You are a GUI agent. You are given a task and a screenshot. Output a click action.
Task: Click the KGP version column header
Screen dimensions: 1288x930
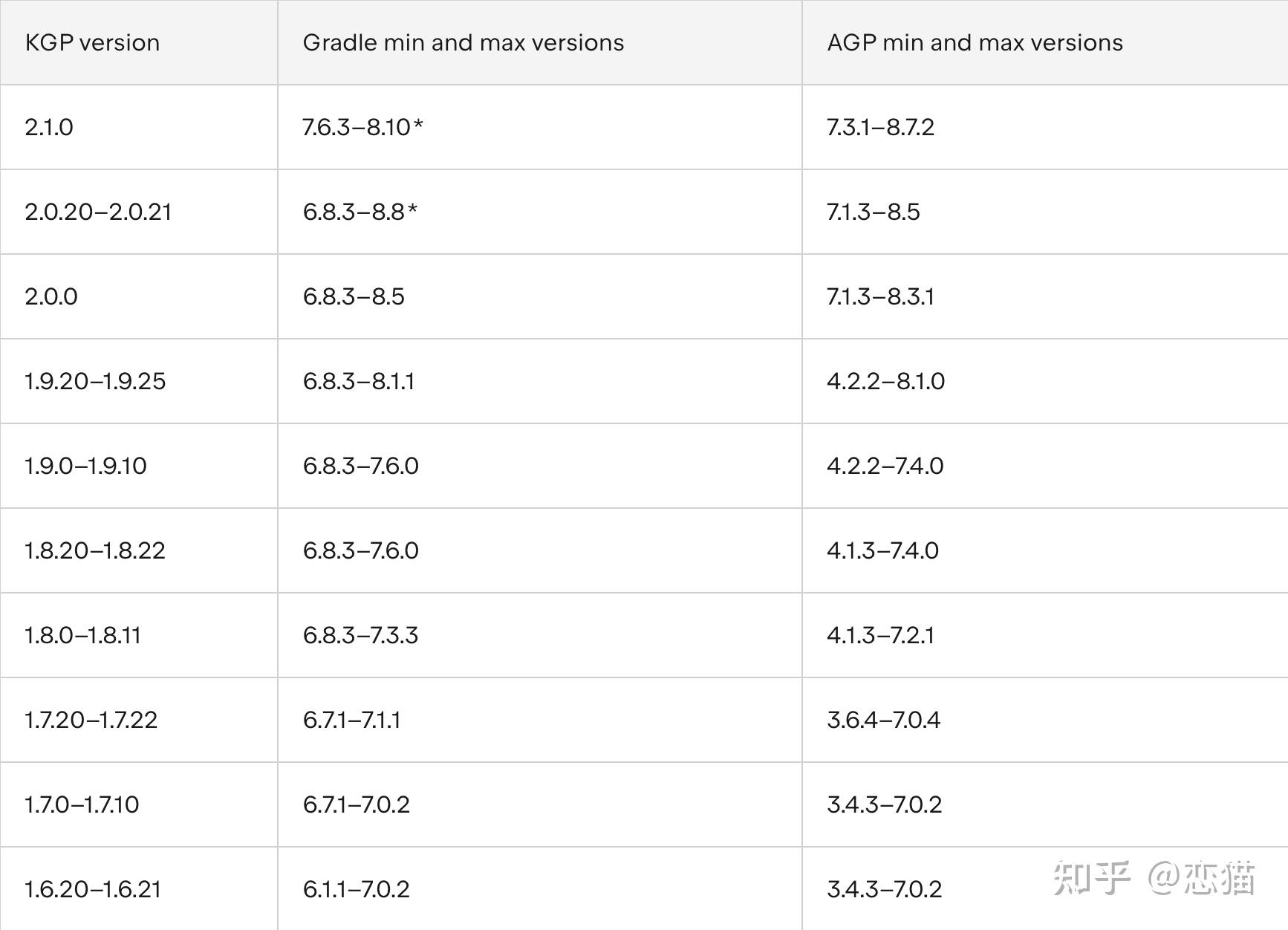click(x=92, y=43)
